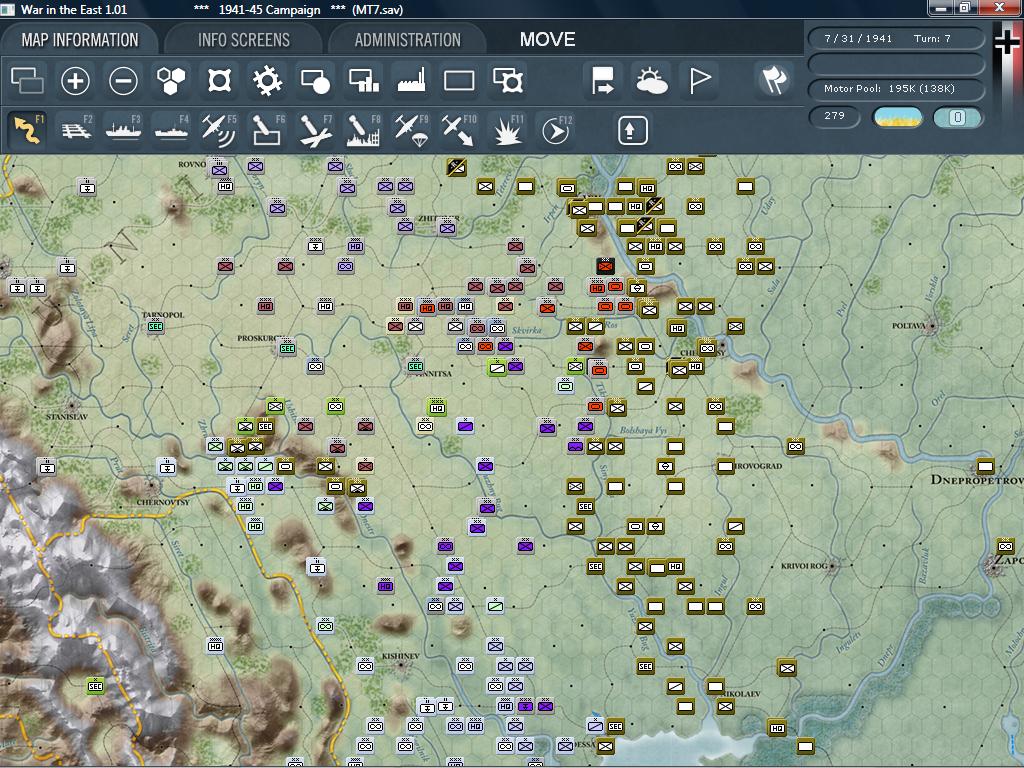Toggle the hex grid display
Image resolution: width=1024 pixels, height=768 pixels.
coord(171,81)
